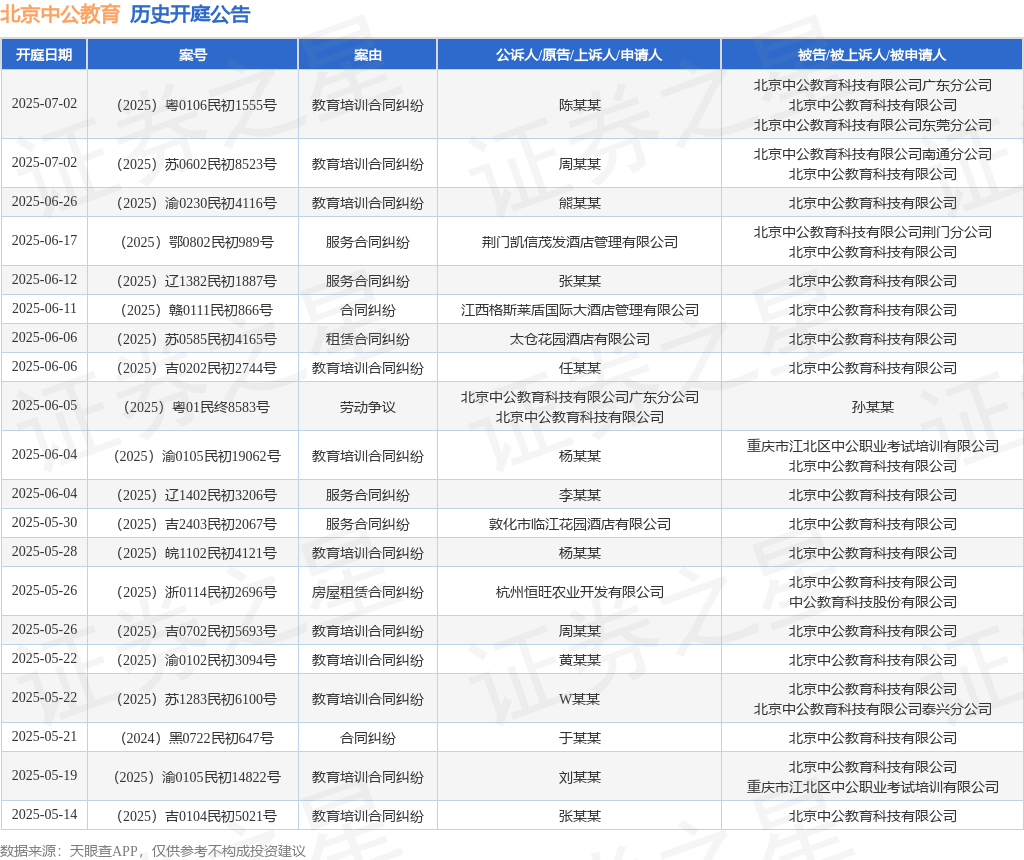The image size is (1024, 860).
Task: Click plaintiff 刘某某
Action: (579, 778)
